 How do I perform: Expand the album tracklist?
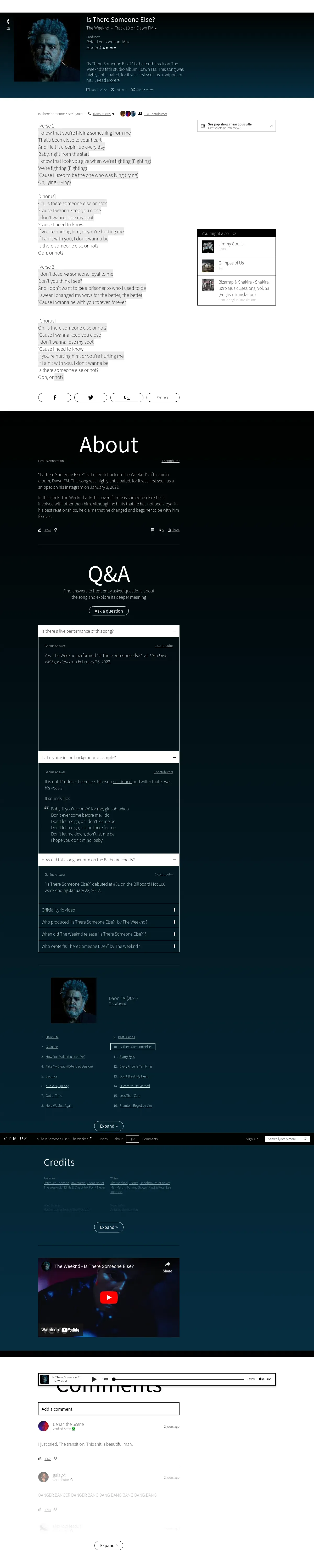[109, 1126]
